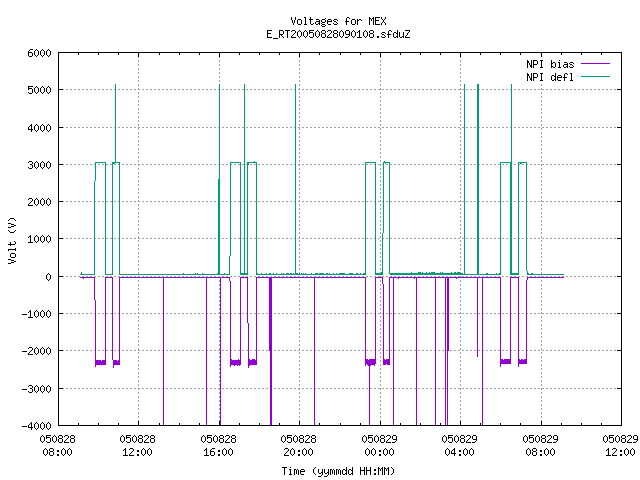Click the positive 1000 y-axis tick
The image size is (640, 480).
click(39, 239)
